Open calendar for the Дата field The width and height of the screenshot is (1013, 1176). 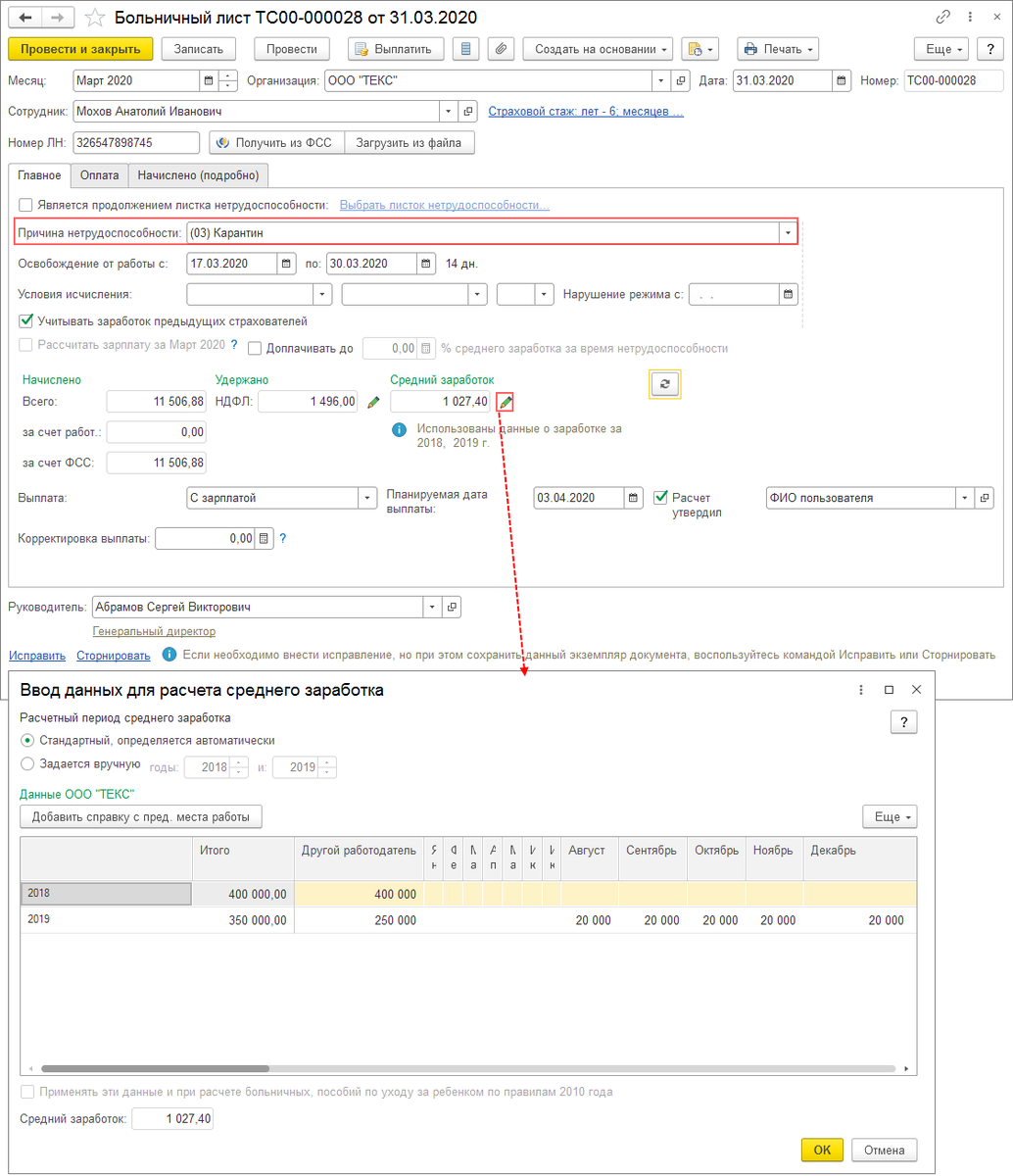[x=842, y=80]
